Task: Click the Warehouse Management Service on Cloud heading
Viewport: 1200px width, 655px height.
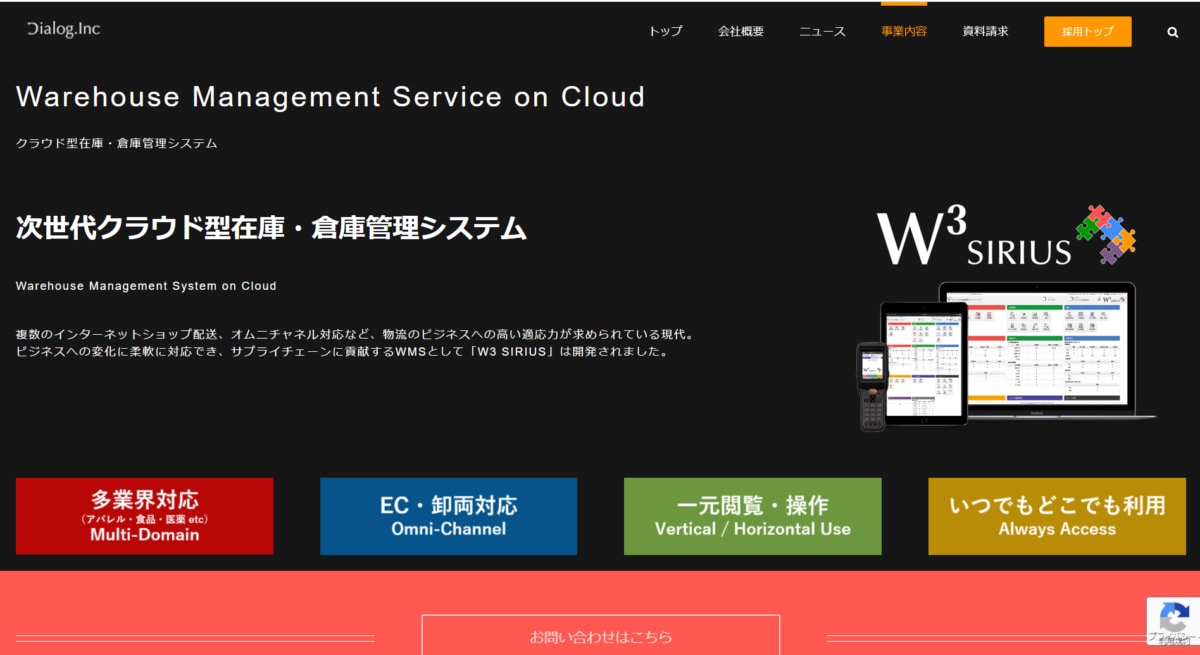Action: pos(330,97)
